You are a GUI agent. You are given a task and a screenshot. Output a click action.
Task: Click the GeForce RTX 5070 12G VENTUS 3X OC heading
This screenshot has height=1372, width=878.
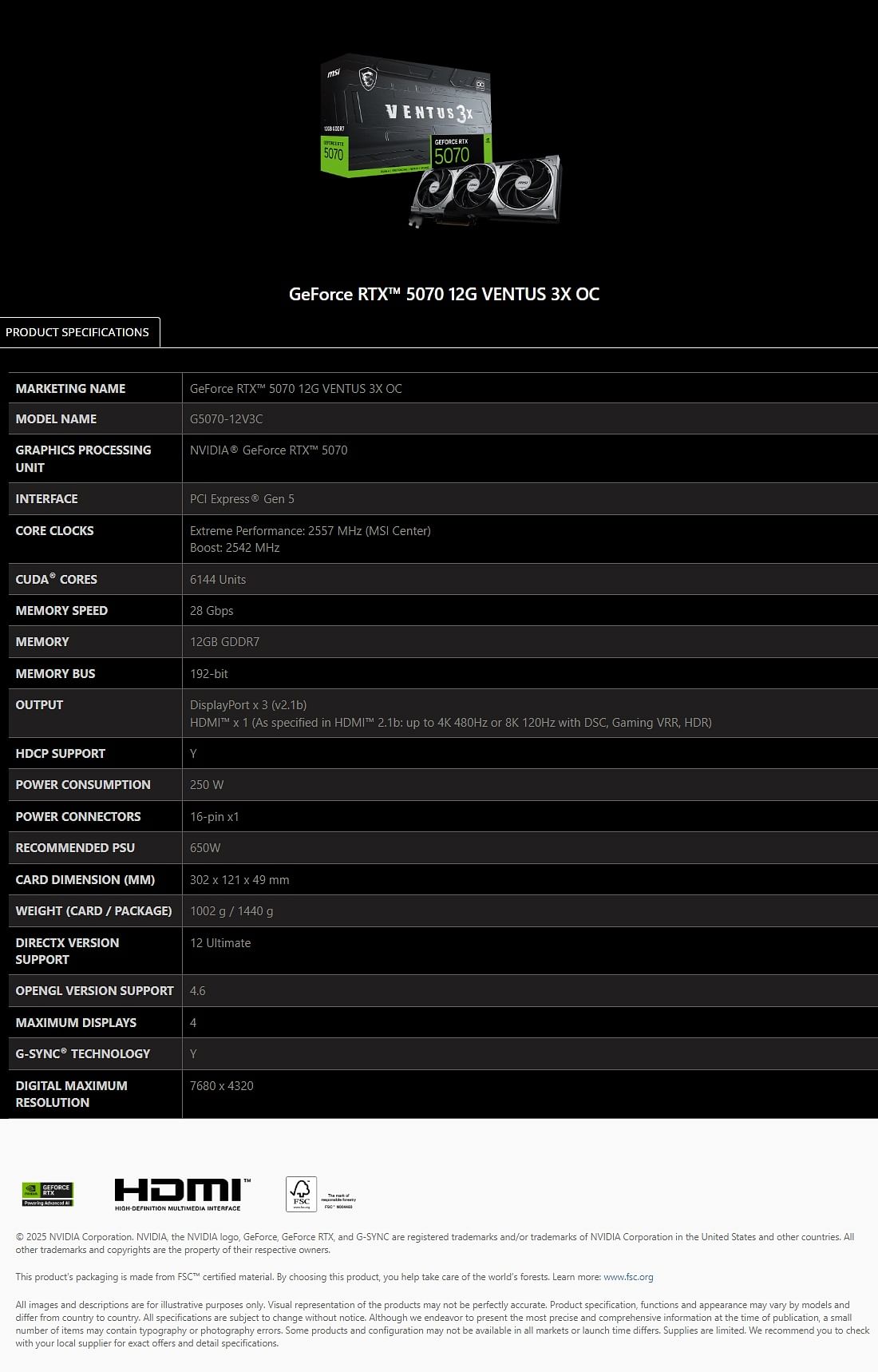click(444, 294)
